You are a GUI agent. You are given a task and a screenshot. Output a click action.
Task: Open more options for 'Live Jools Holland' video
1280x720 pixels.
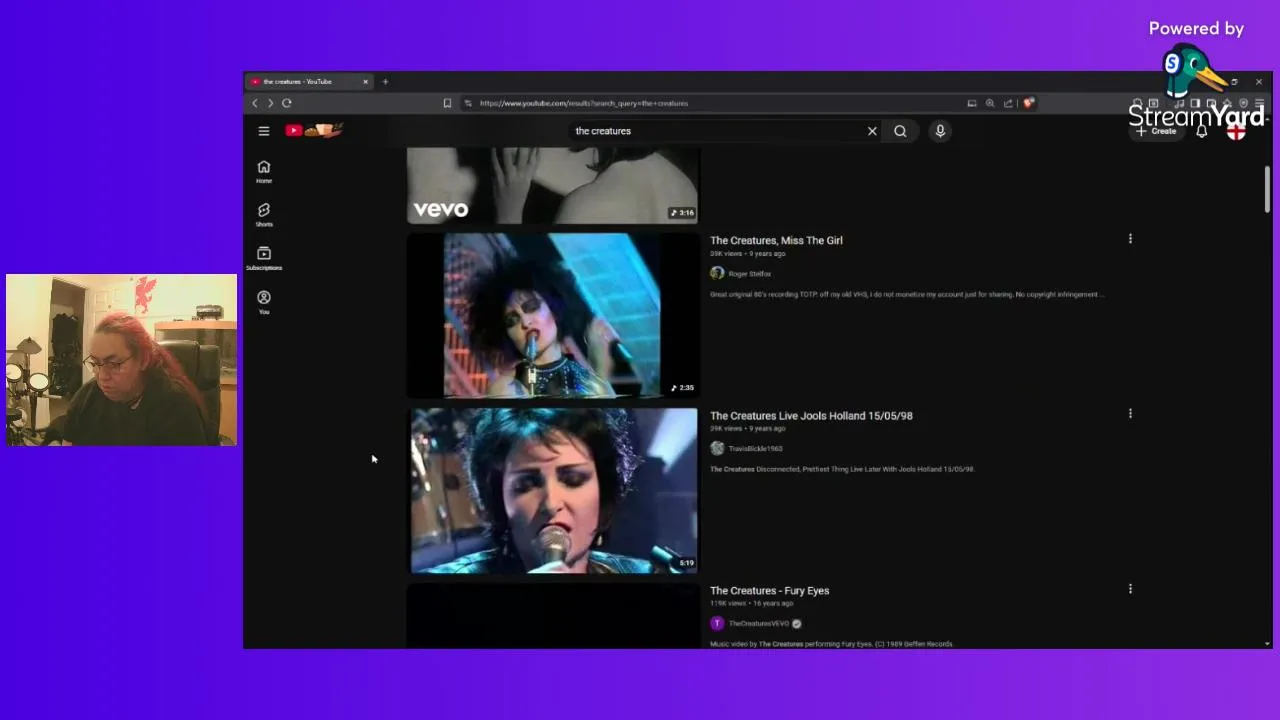point(1130,414)
